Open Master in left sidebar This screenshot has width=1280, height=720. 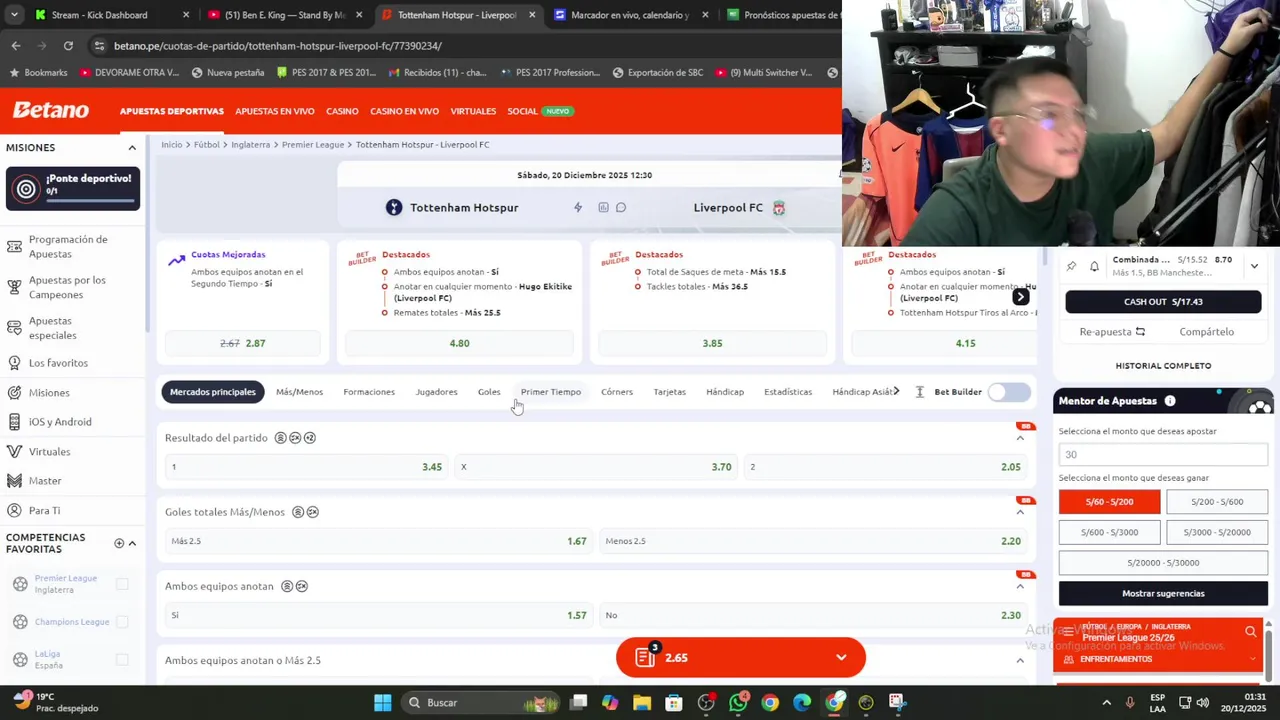[x=45, y=481]
